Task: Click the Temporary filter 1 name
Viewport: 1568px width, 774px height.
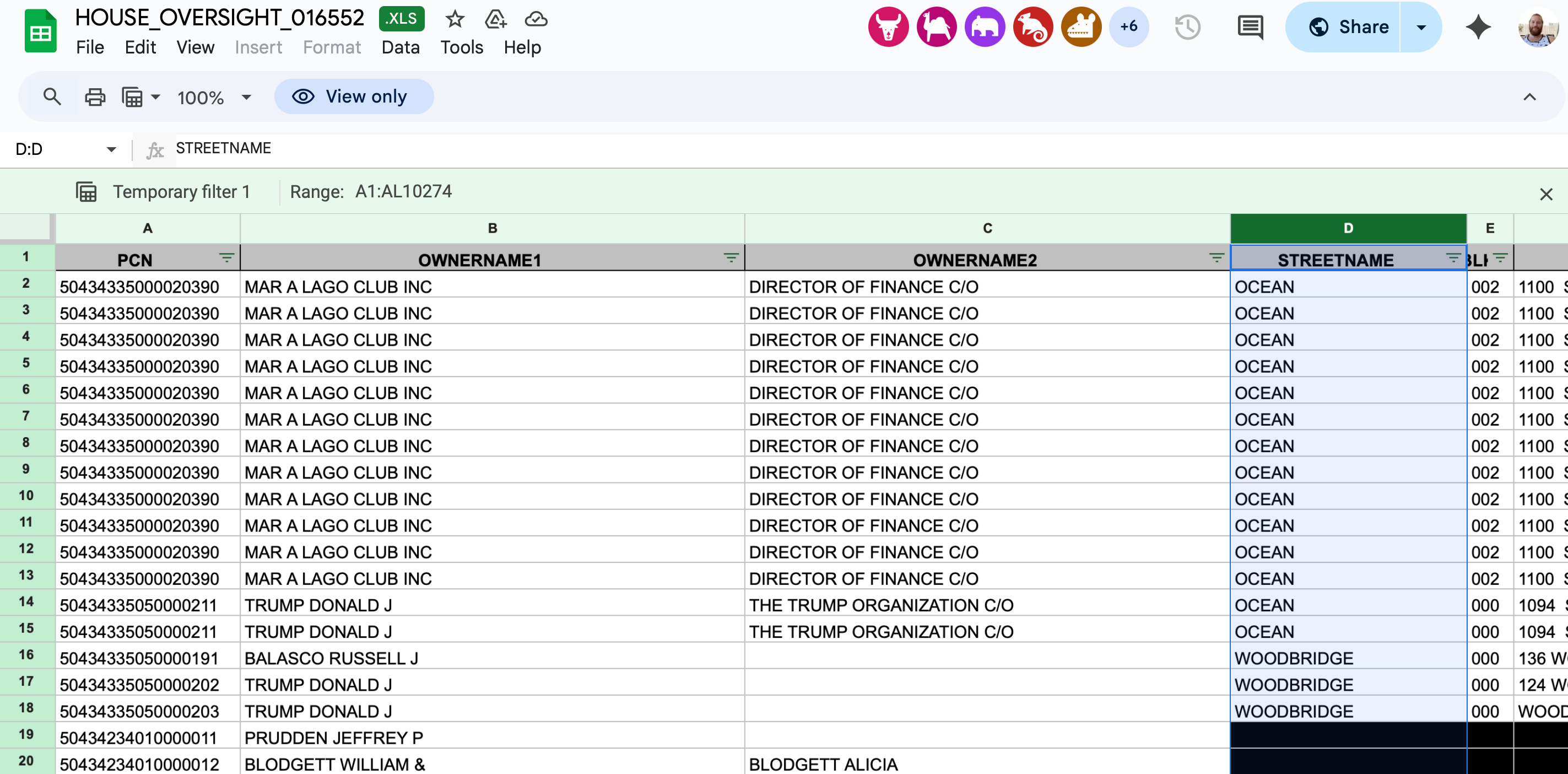Action: coord(181,192)
